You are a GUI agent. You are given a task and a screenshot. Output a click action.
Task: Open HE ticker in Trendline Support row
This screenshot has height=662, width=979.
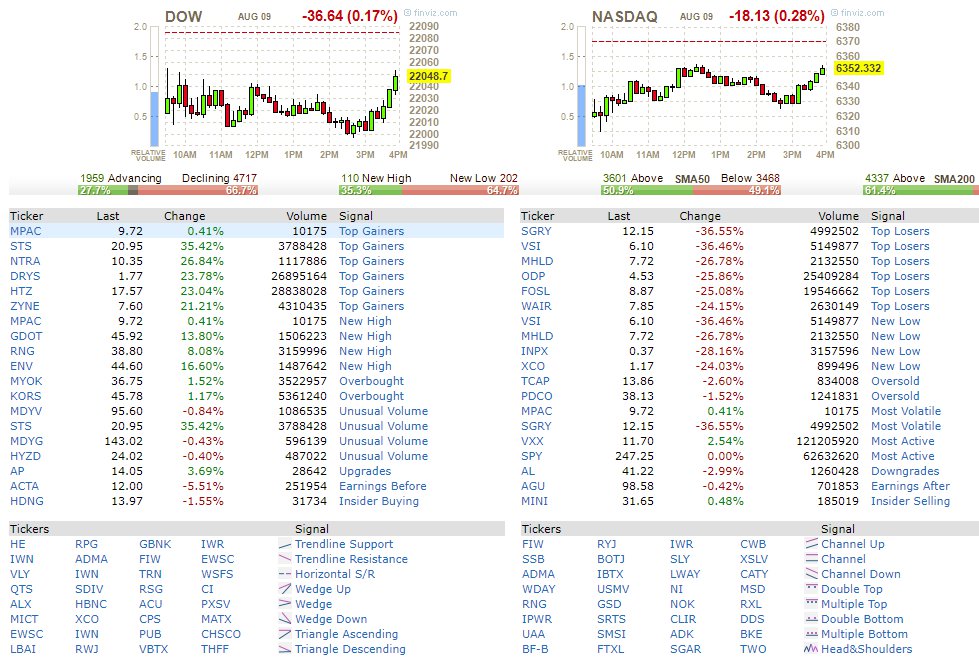coord(17,544)
